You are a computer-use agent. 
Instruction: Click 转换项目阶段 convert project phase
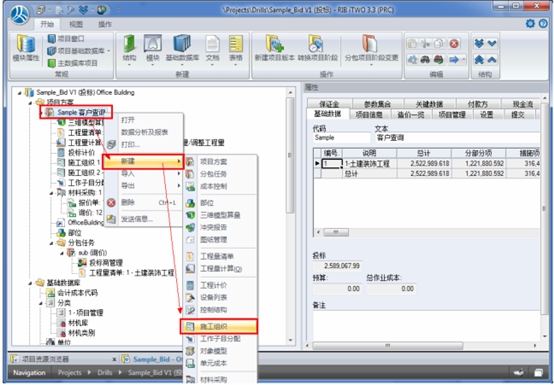317,48
